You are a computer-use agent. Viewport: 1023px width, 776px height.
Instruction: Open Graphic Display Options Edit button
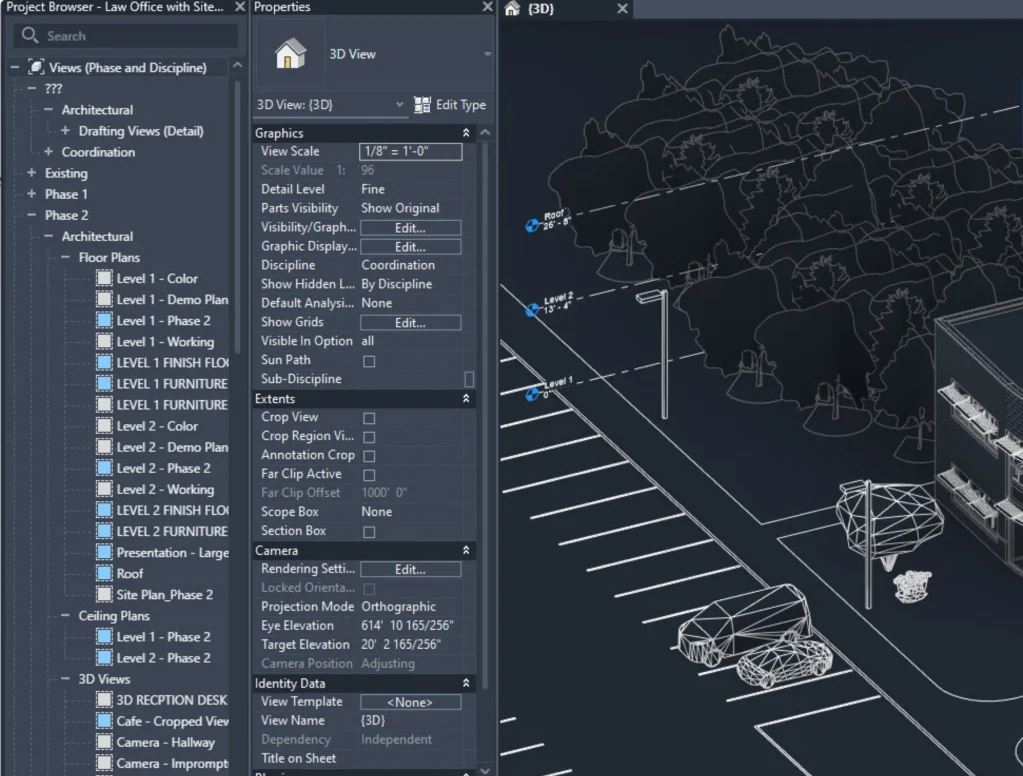(410, 247)
